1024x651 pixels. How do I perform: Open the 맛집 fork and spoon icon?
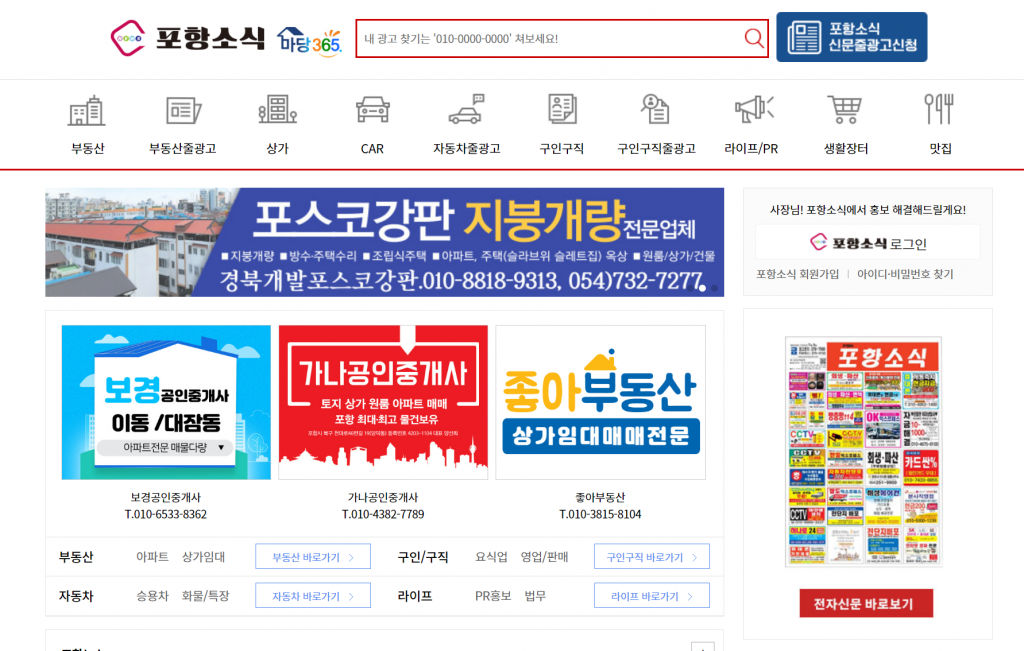point(939,109)
